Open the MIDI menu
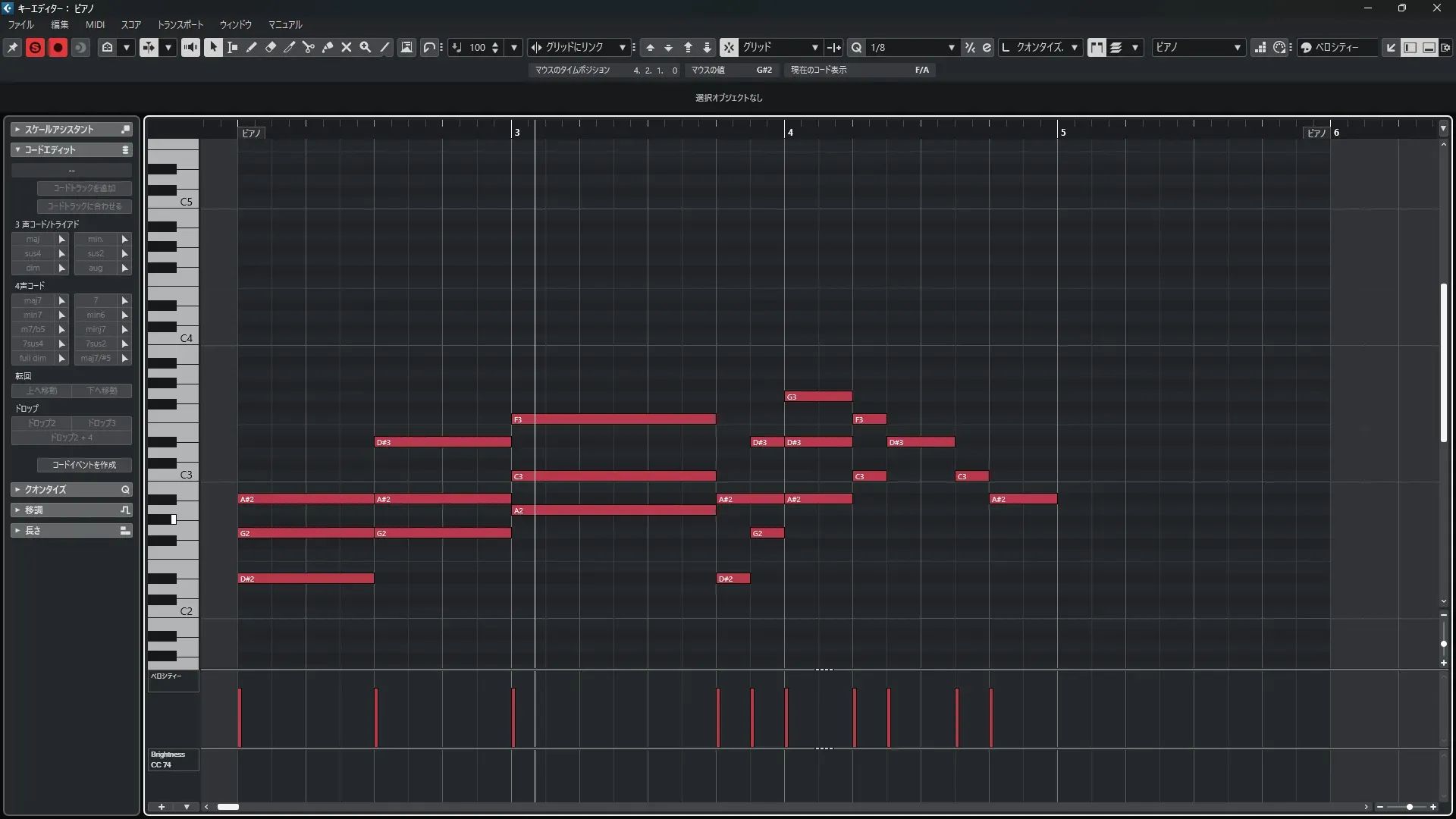 (x=95, y=24)
